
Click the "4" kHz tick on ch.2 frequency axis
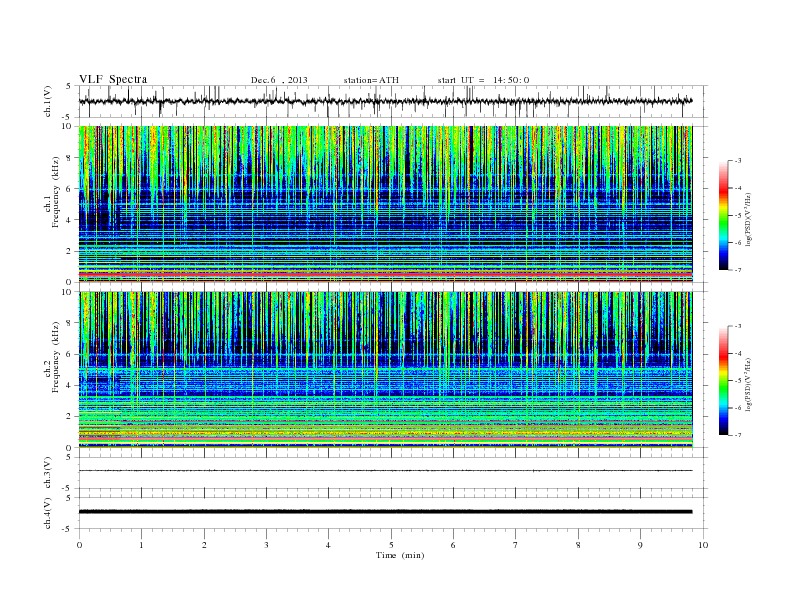[x=69, y=385]
